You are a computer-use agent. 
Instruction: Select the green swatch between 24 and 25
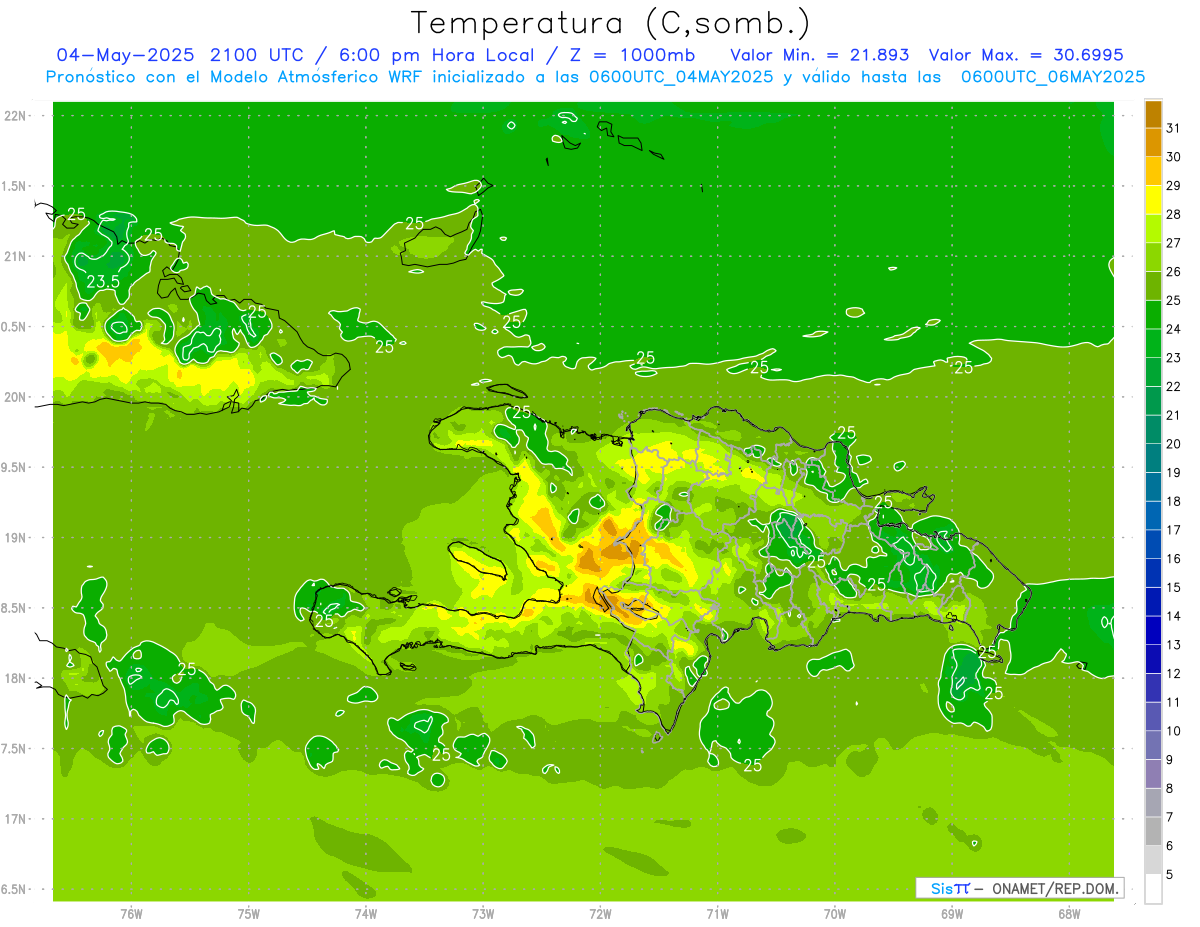(x=1153, y=314)
